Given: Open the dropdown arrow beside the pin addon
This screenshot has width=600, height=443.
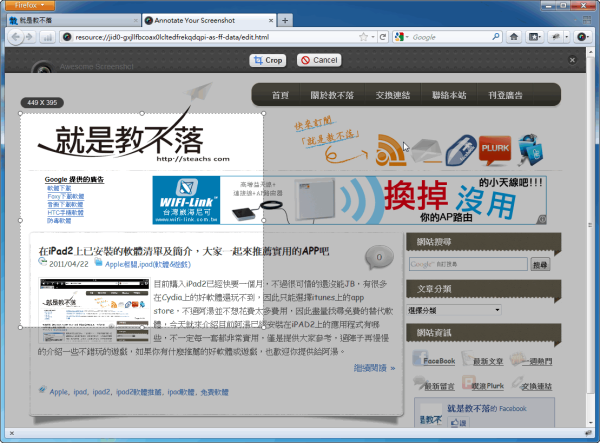Looking at the screenshot, I should 567,37.
